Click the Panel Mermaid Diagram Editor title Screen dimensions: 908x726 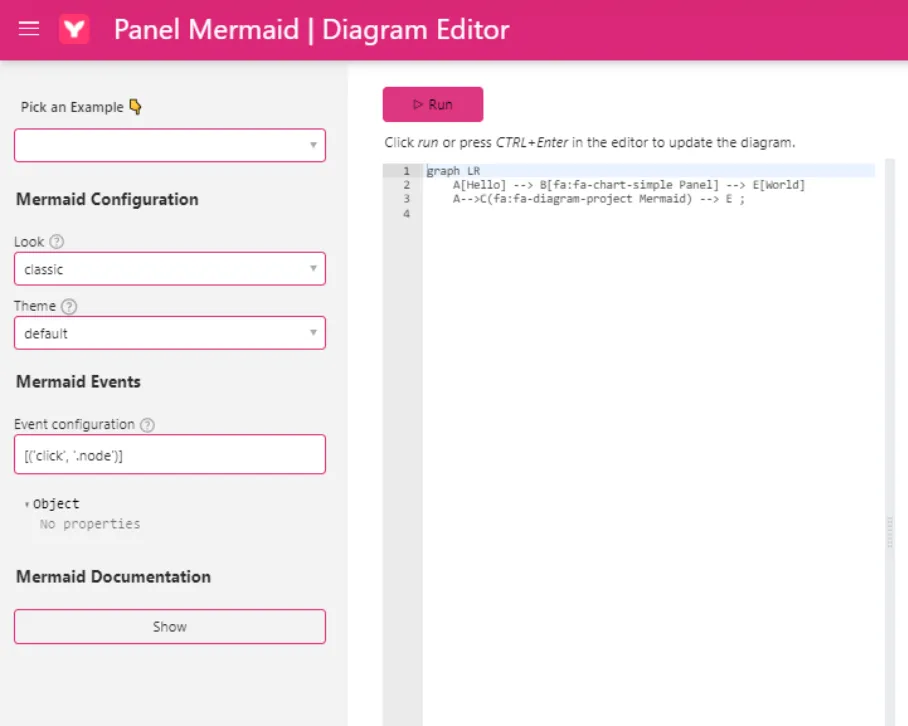coord(311,29)
